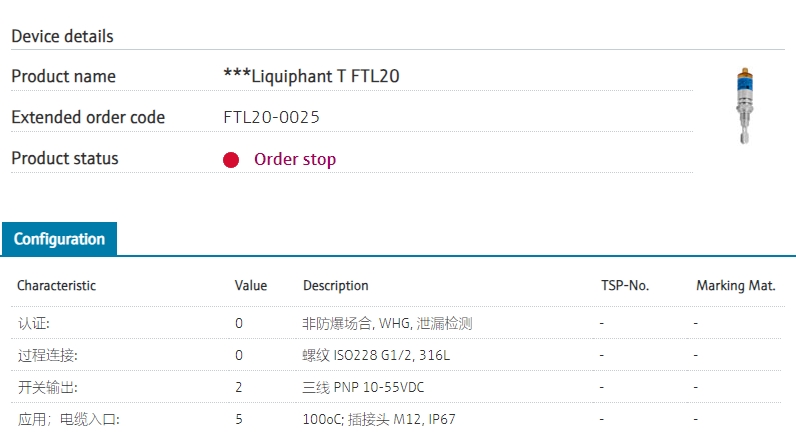Click the Order stop status text
The image size is (796, 445).
295,160
